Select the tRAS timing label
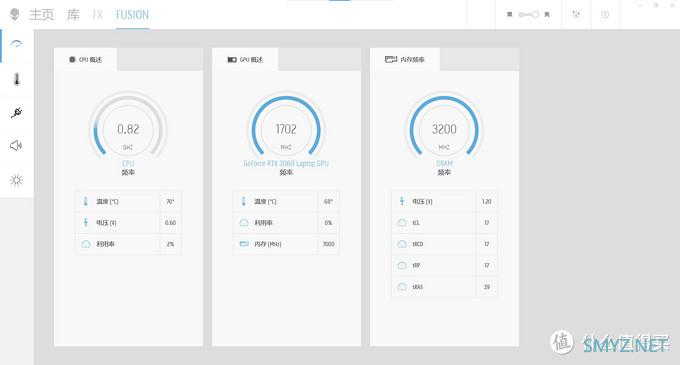680x365 pixels. [x=418, y=287]
